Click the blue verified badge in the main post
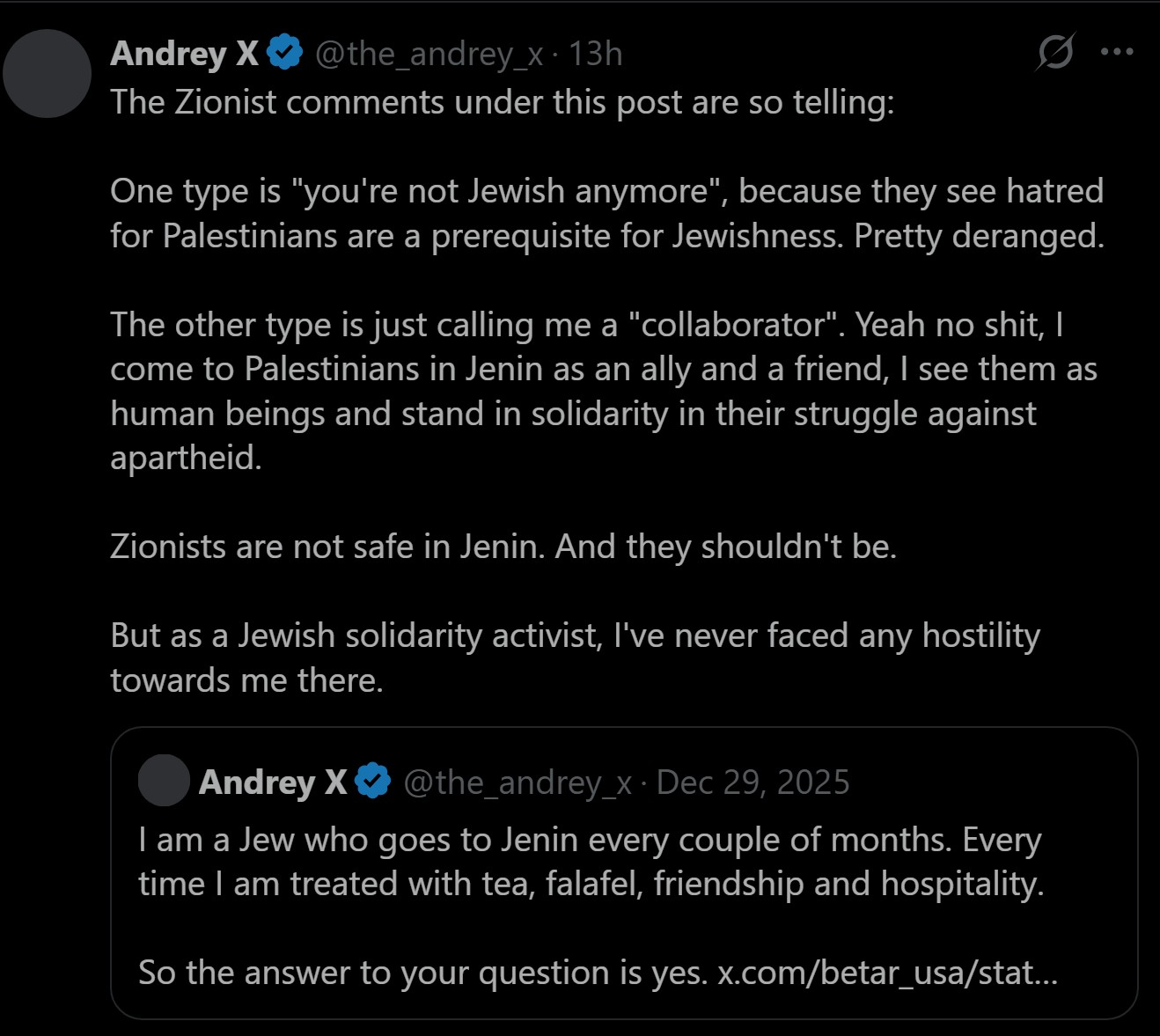The image size is (1160, 1036). pyautogui.click(x=284, y=54)
